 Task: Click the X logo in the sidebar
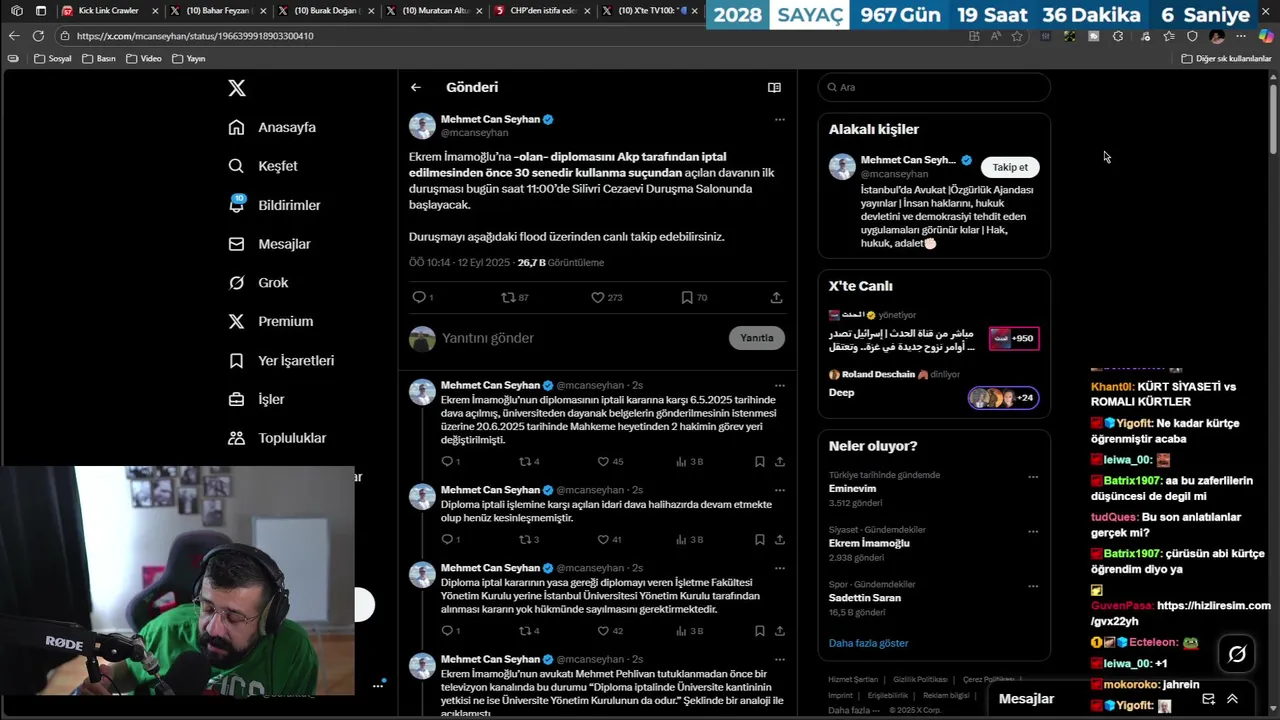(x=237, y=88)
